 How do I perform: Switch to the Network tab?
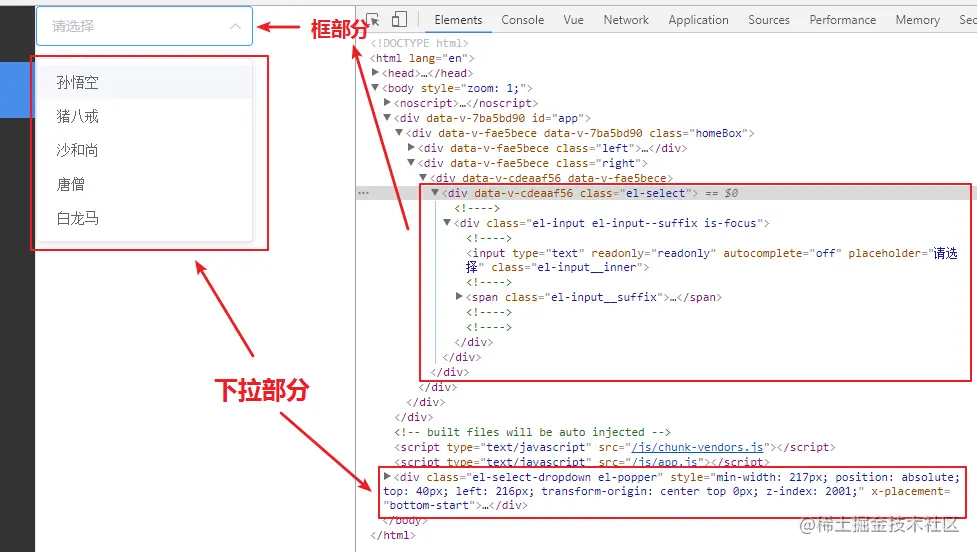(x=626, y=20)
